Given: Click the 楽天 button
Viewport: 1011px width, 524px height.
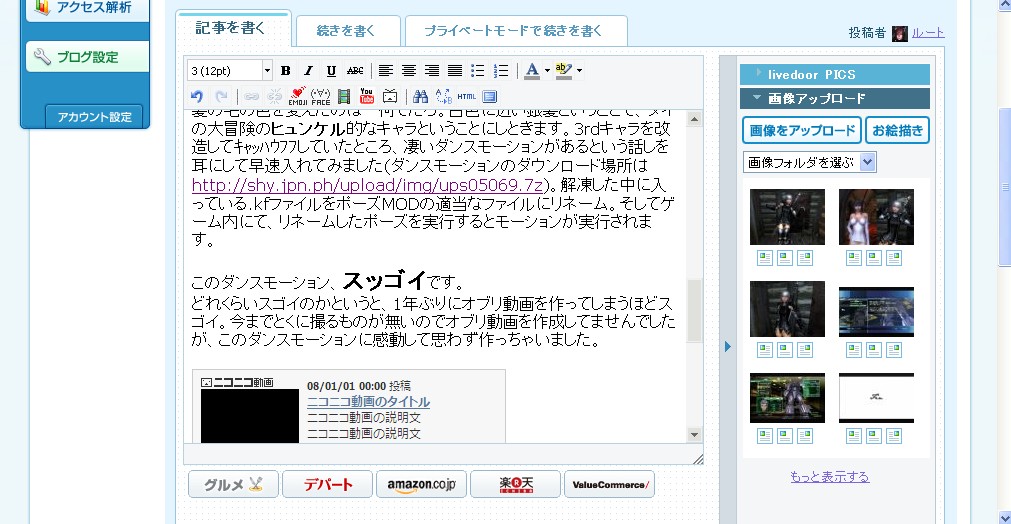Looking at the screenshot, I should coord(515,484).
